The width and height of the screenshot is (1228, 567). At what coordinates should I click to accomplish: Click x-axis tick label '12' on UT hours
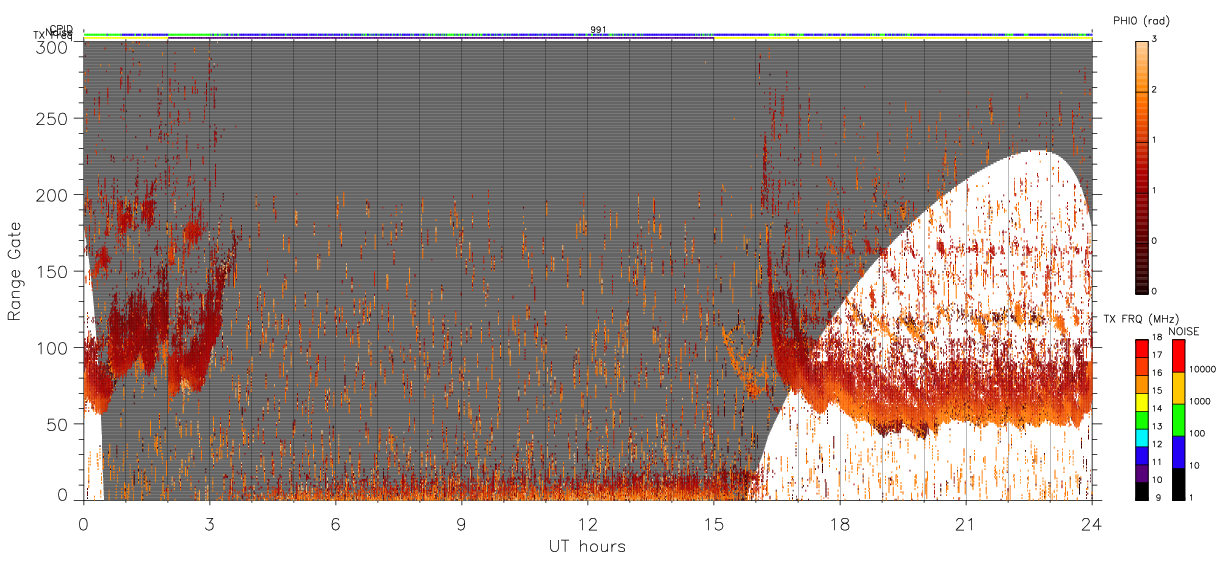click(x=587, y=523)
